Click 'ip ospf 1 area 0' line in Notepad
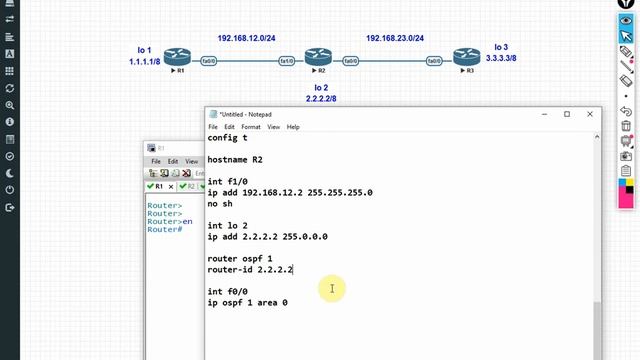 [247, 302]
